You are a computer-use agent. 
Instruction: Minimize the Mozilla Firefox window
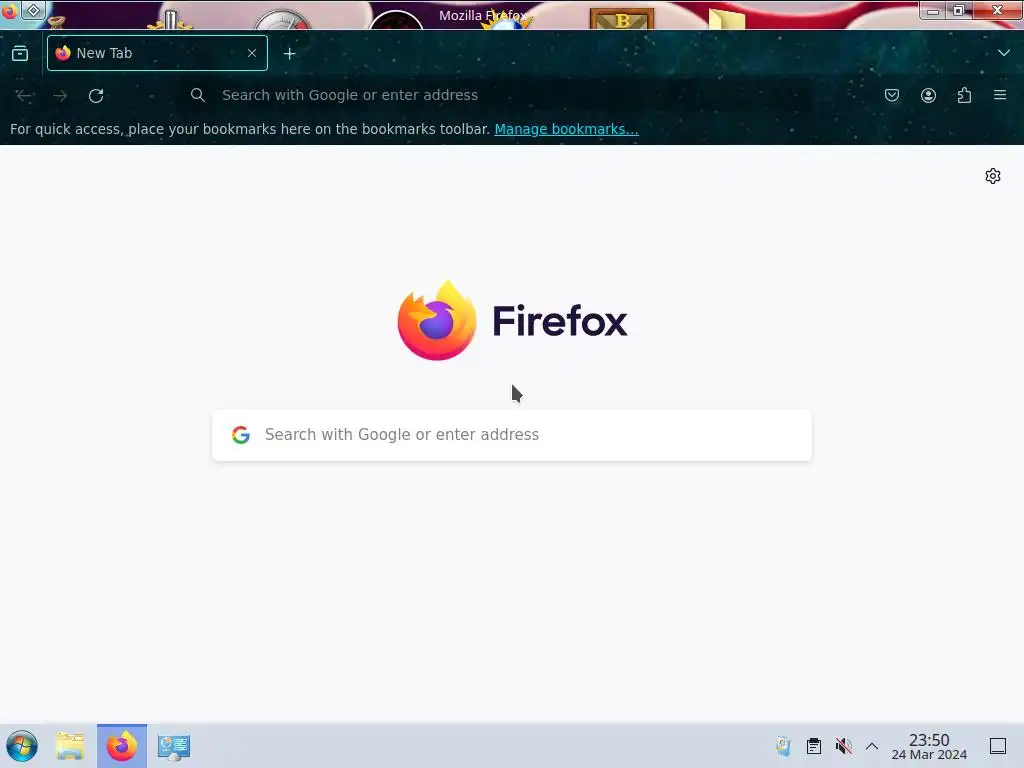tap(933, 10)
